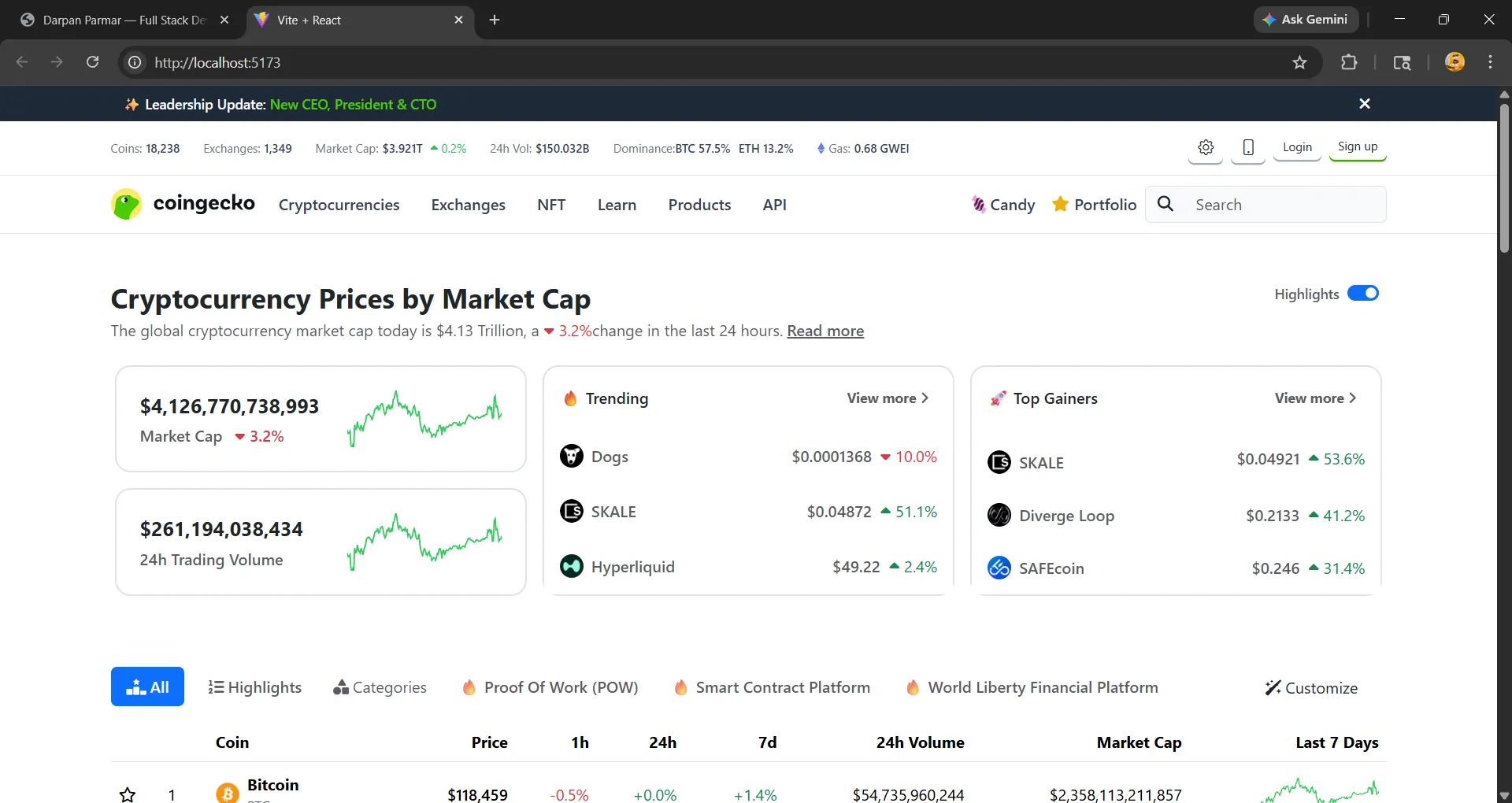Click Bitcoin Last 7 Days chart
This screenshot has height=803, width=1512.
coord(1319,790)
